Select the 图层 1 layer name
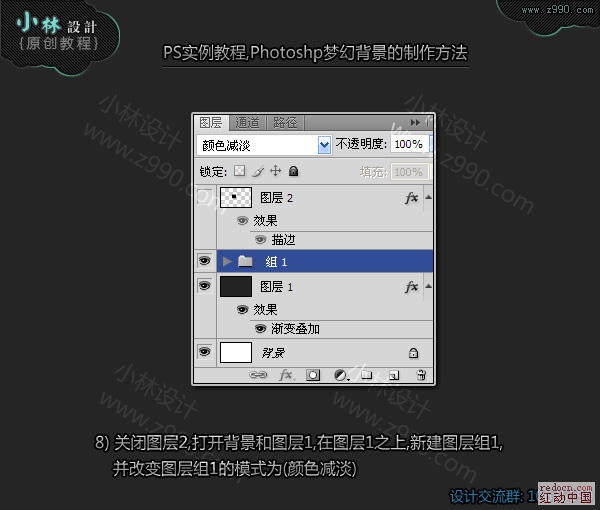This screenshot has width=600, height=510. (276, 287)
